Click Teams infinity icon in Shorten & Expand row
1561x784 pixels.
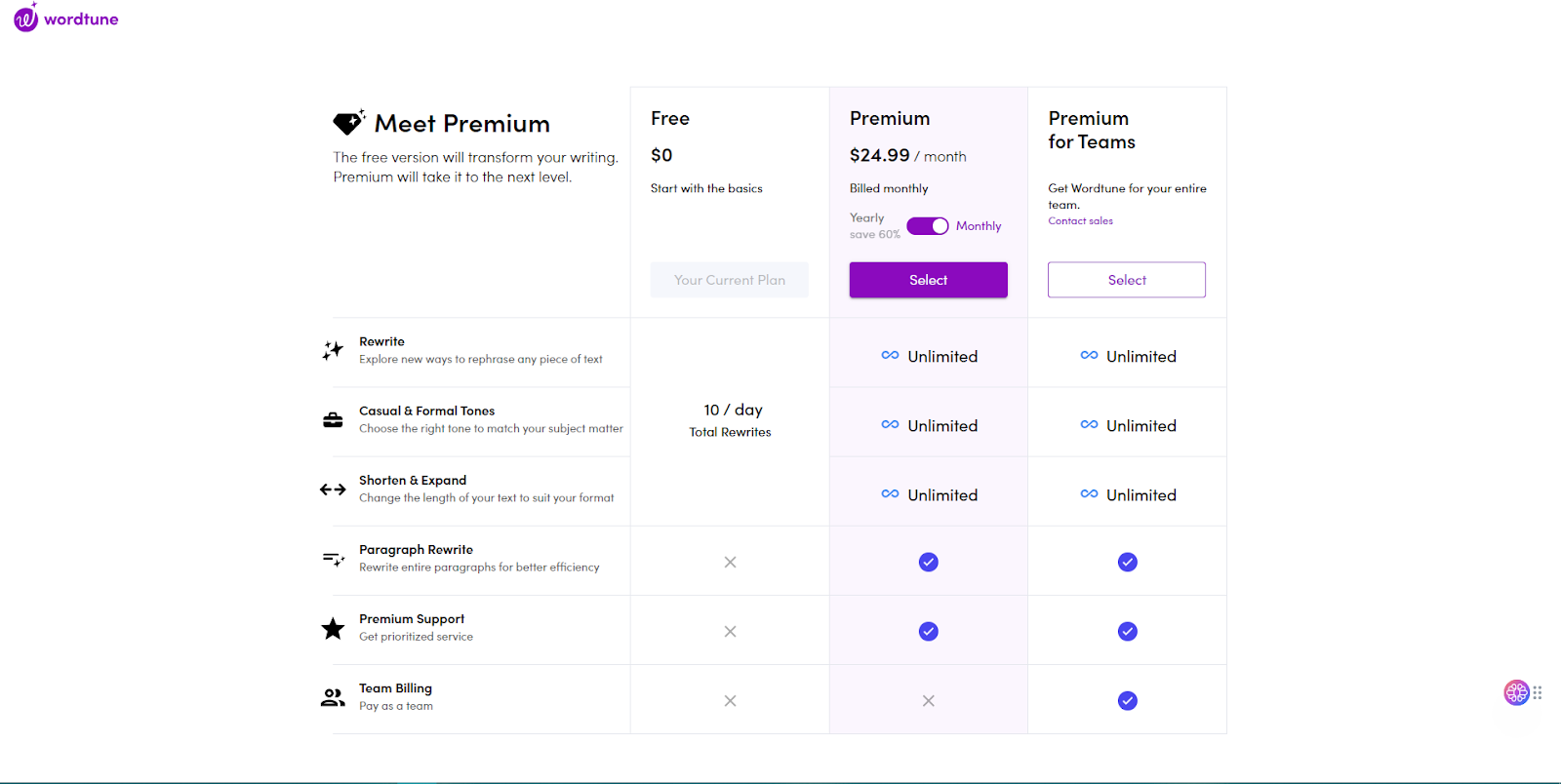click(x=1089, y=493)
